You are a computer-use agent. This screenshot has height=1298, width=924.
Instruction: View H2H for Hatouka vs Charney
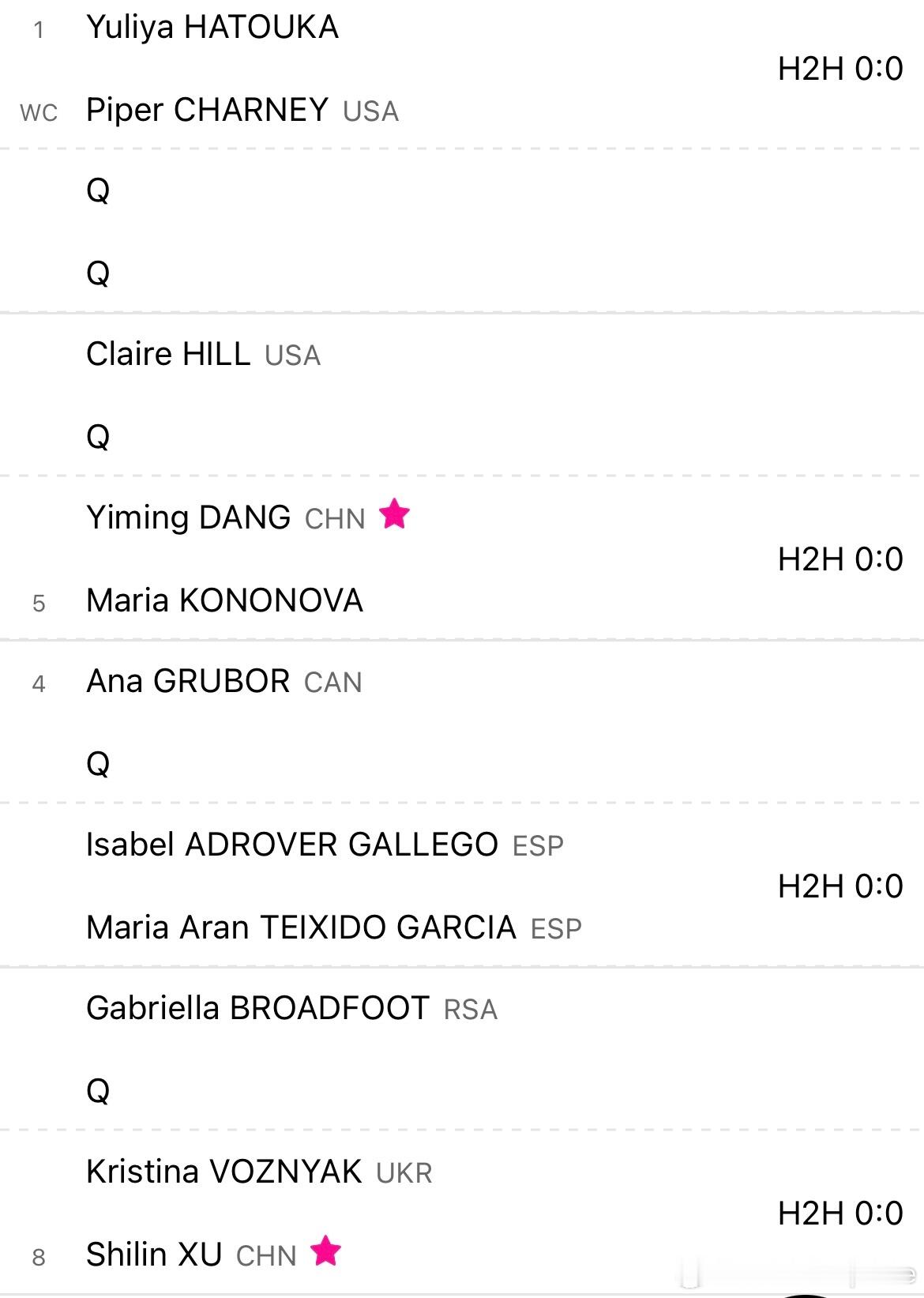(840, 69)
